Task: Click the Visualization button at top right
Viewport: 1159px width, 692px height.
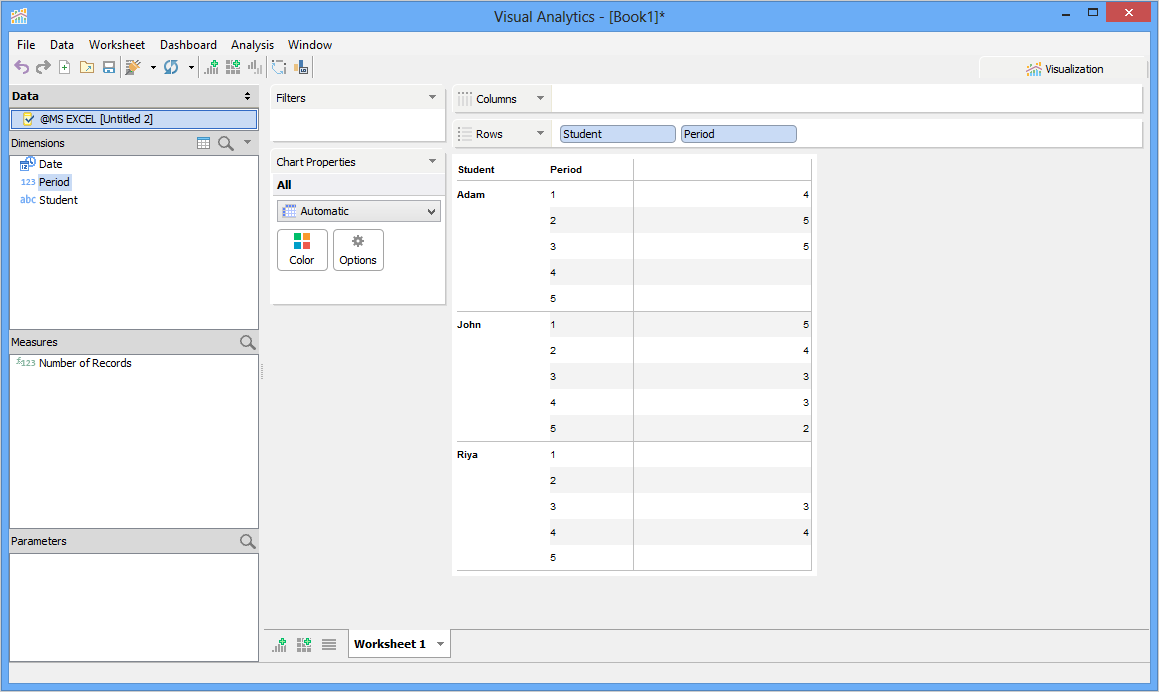Action: pos(1064,69)
